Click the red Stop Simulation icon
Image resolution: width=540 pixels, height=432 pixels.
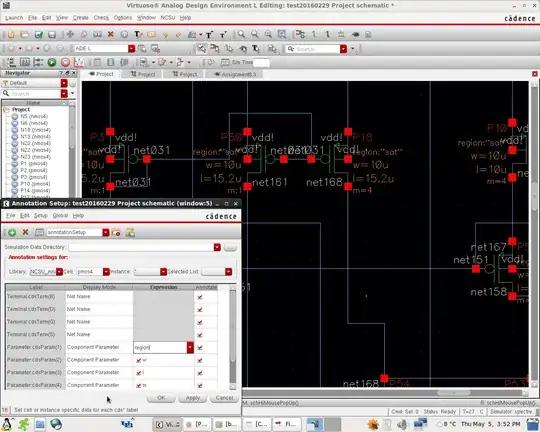pyautogui.click(x=65, y=62)
